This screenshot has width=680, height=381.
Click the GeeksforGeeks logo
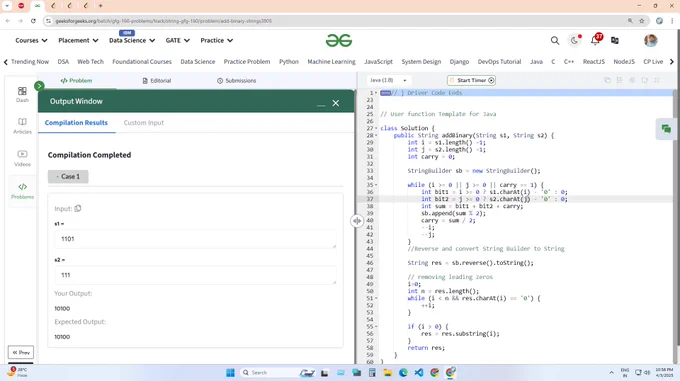[339, 40]
